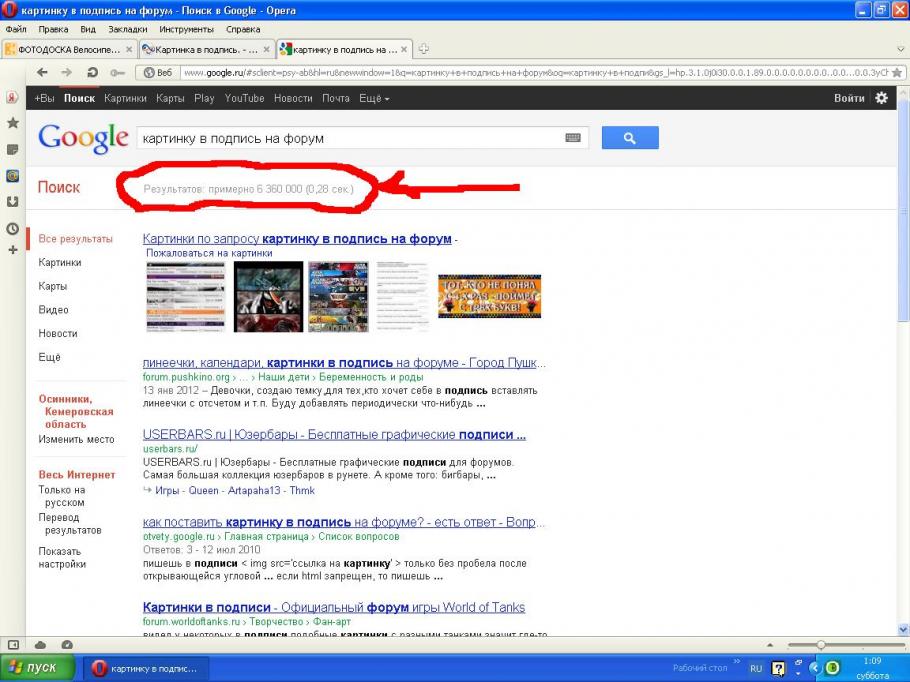The width and height of the screenshot is (910, 682).
Task: Click the Google search input field
Action: (350, 138)
